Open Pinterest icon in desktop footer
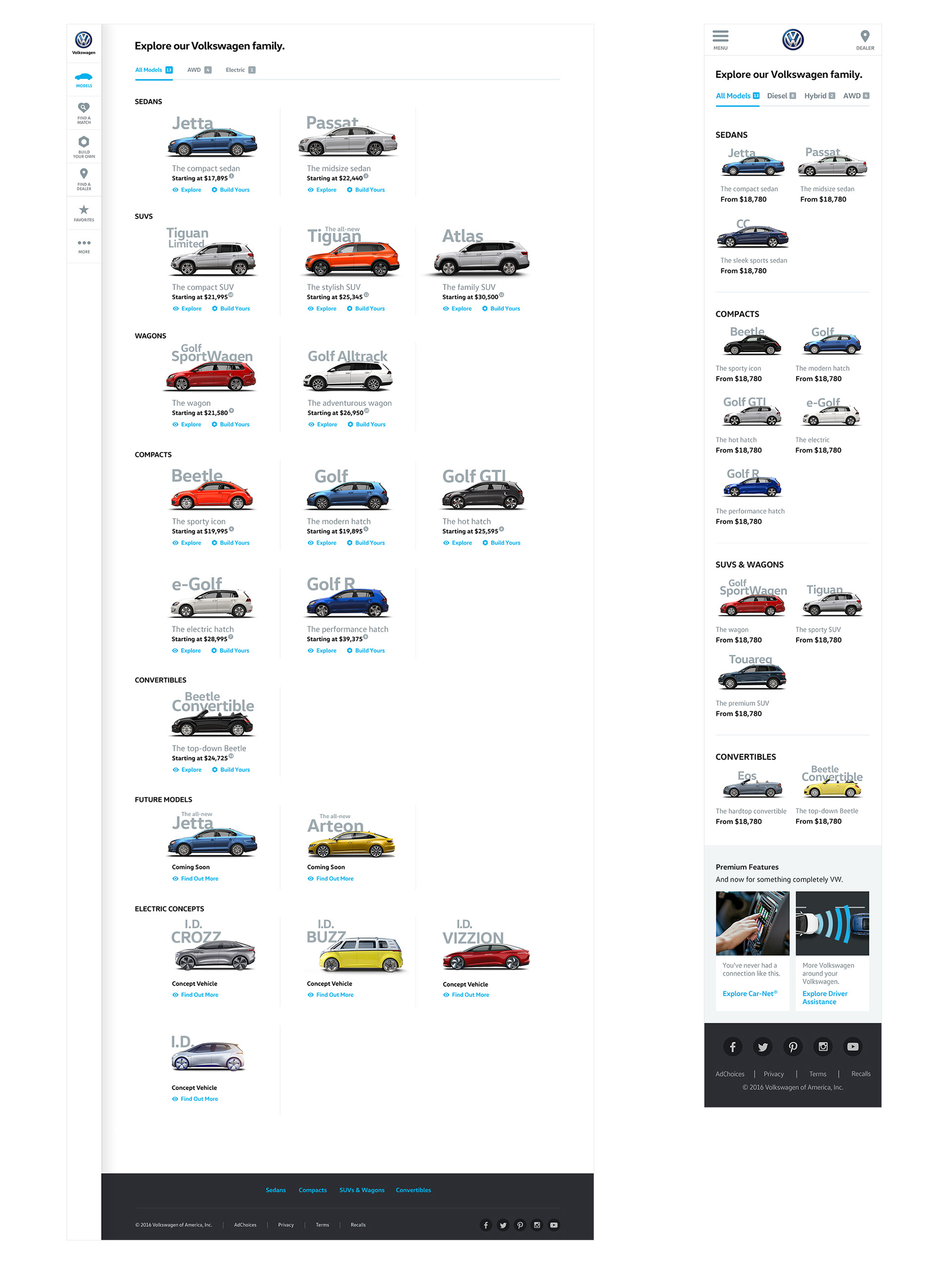Screen dimensions: 950x1288 click(x=520, y=1225)
